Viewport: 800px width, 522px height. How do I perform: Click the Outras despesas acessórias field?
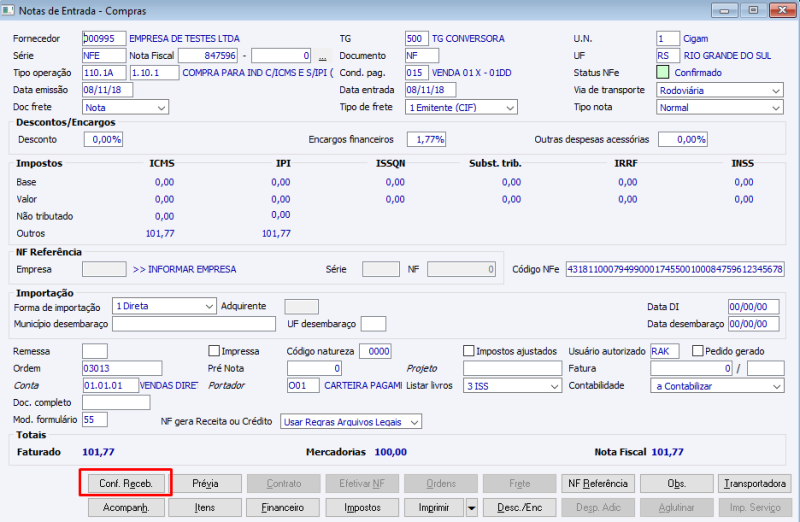click(x=683, y=139)
